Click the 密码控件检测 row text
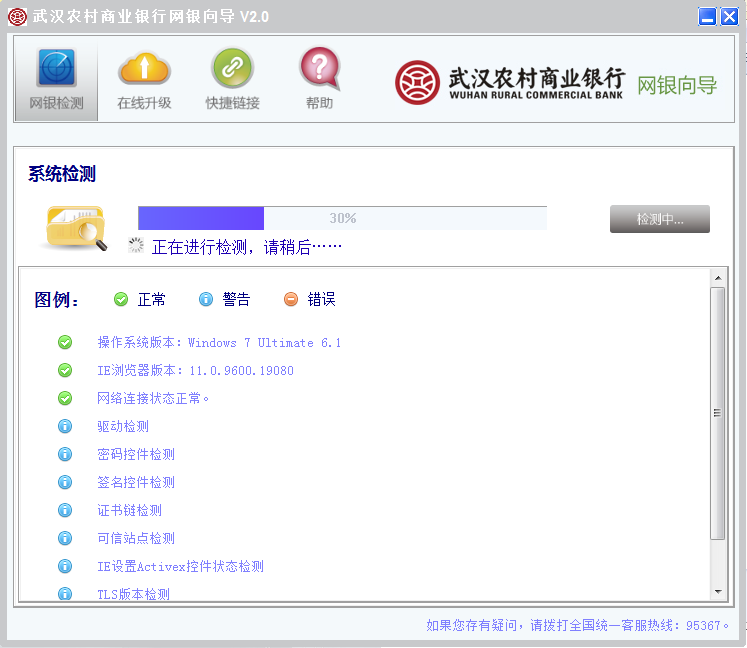747x648 pixels. (x=136, y=455)
